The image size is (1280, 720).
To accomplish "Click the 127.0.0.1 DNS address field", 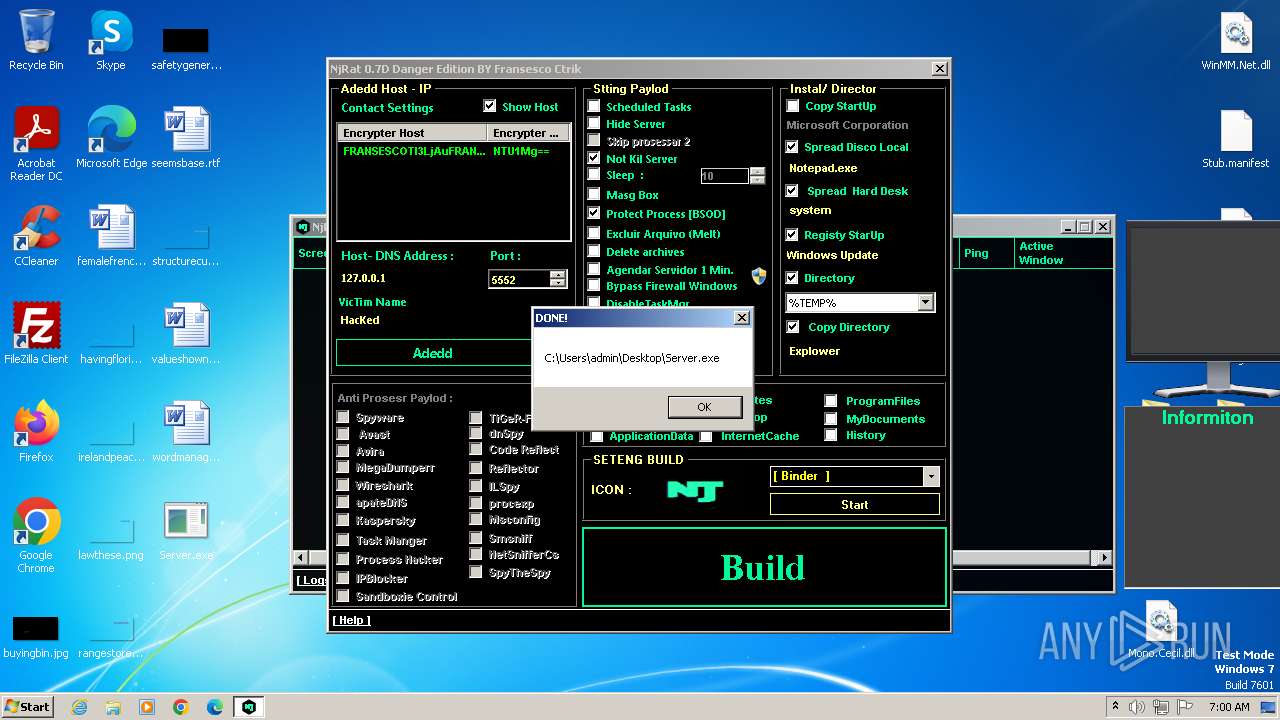I will [363, 278].
